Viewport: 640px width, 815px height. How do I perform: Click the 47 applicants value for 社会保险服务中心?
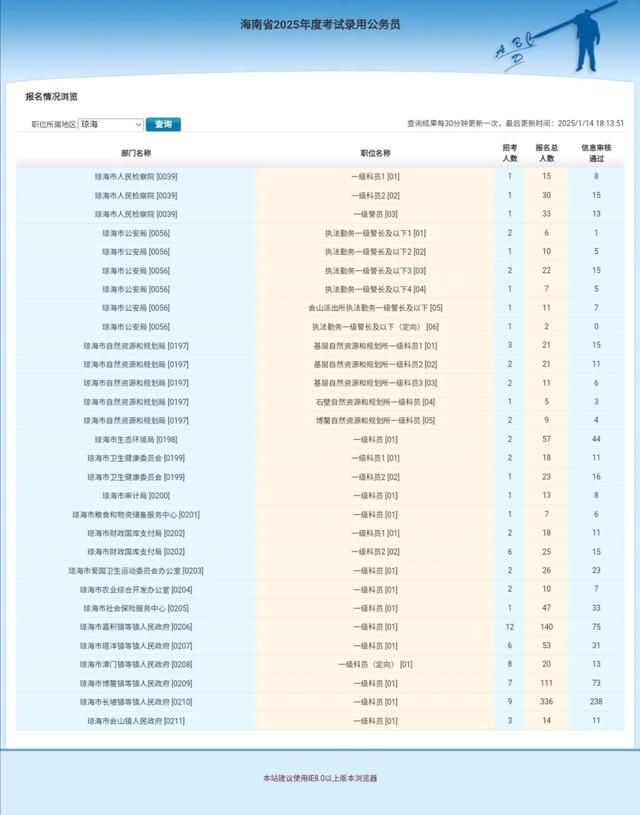click(x=546, y=608)
